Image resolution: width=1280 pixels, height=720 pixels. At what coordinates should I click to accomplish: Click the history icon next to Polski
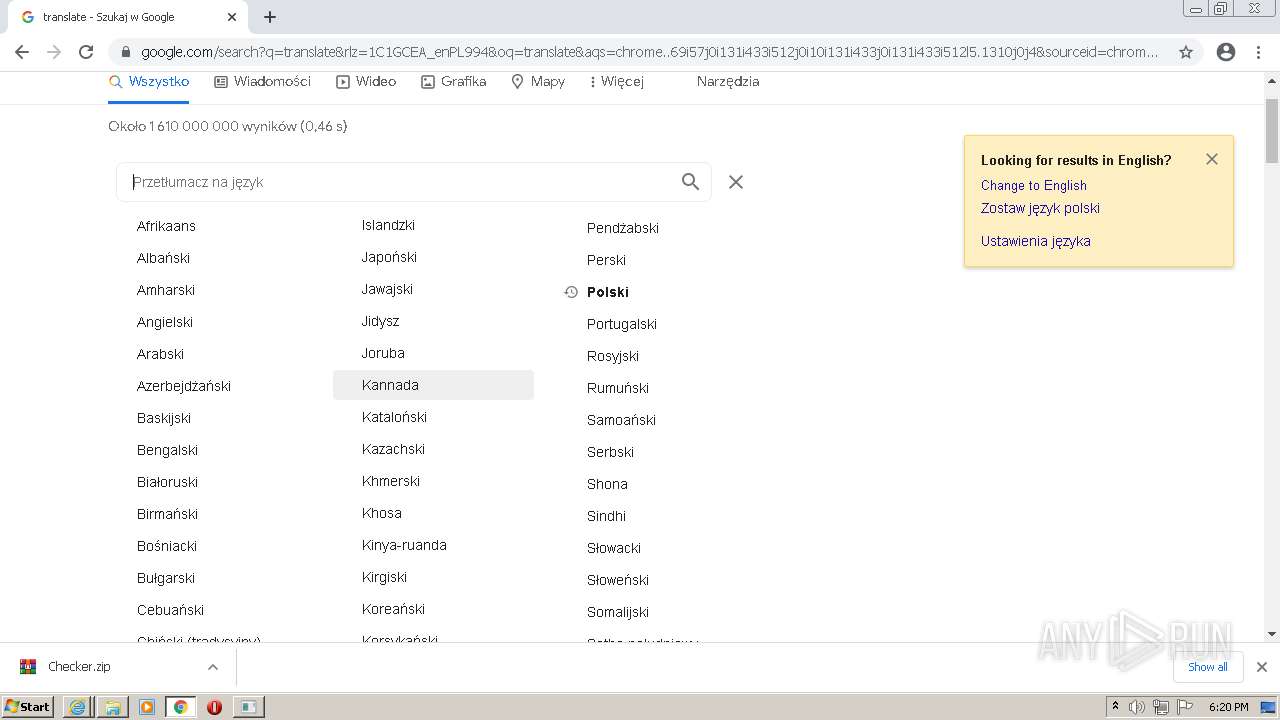point(571,292)
